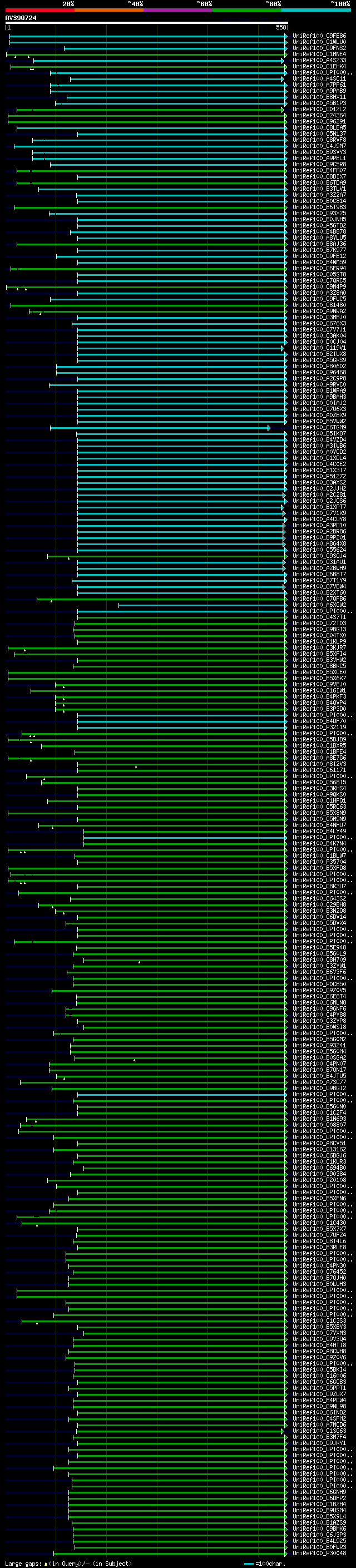Click the UniRef100_B5IK87 label
Viewport: 356px width, 1568px height.
click(x=319, y=433)
